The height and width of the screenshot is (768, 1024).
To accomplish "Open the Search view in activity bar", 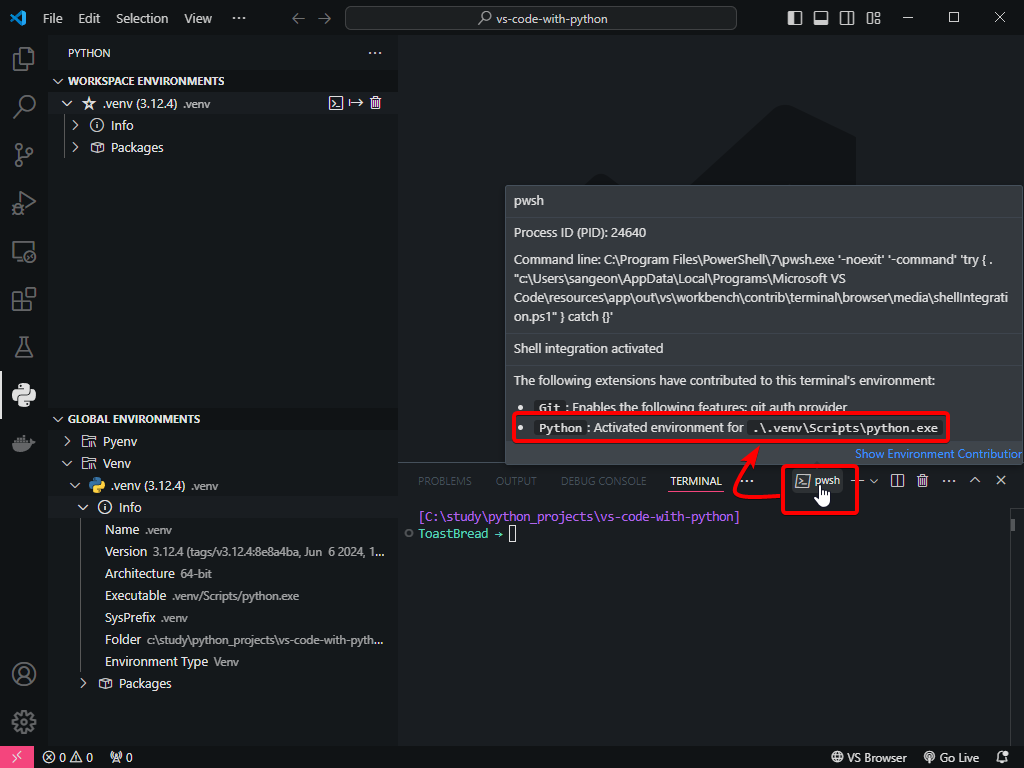I will pyautogui.click(x=24, y=106).
